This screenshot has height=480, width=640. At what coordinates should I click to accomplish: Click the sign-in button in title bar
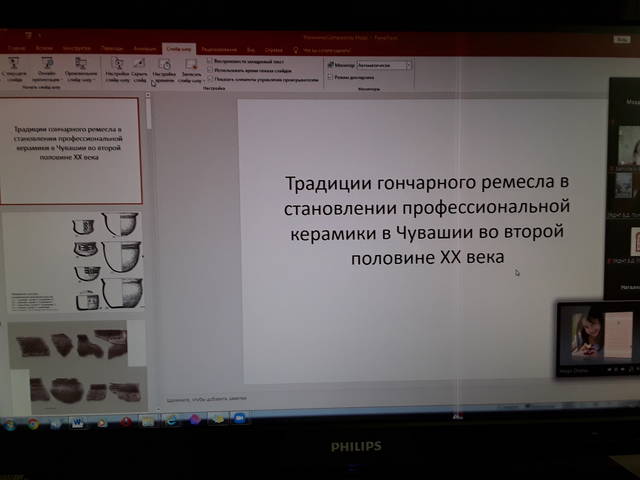[622, 39]
